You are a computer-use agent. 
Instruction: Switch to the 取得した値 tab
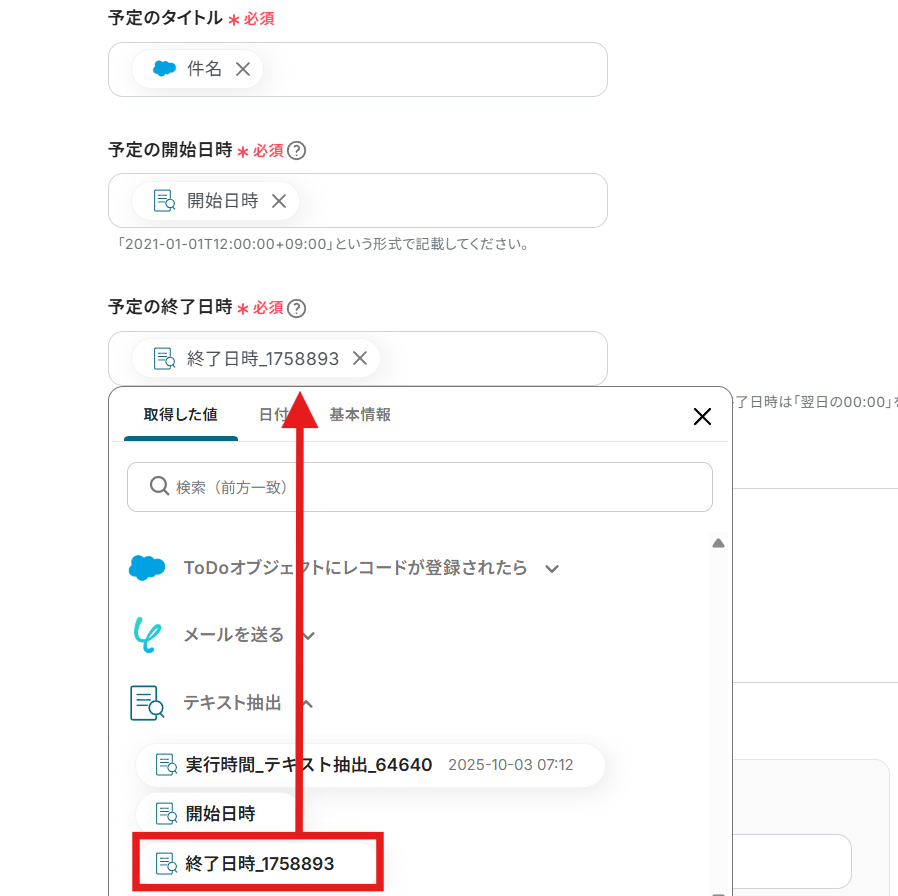click(180, 415)
